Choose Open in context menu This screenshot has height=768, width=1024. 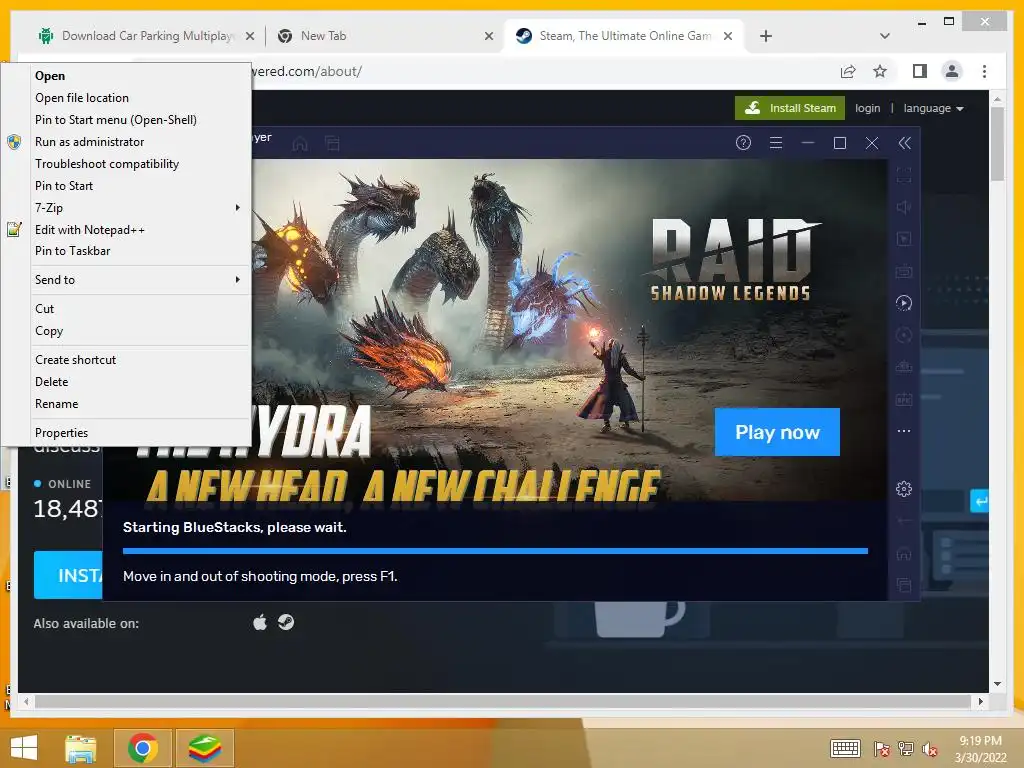140,76
